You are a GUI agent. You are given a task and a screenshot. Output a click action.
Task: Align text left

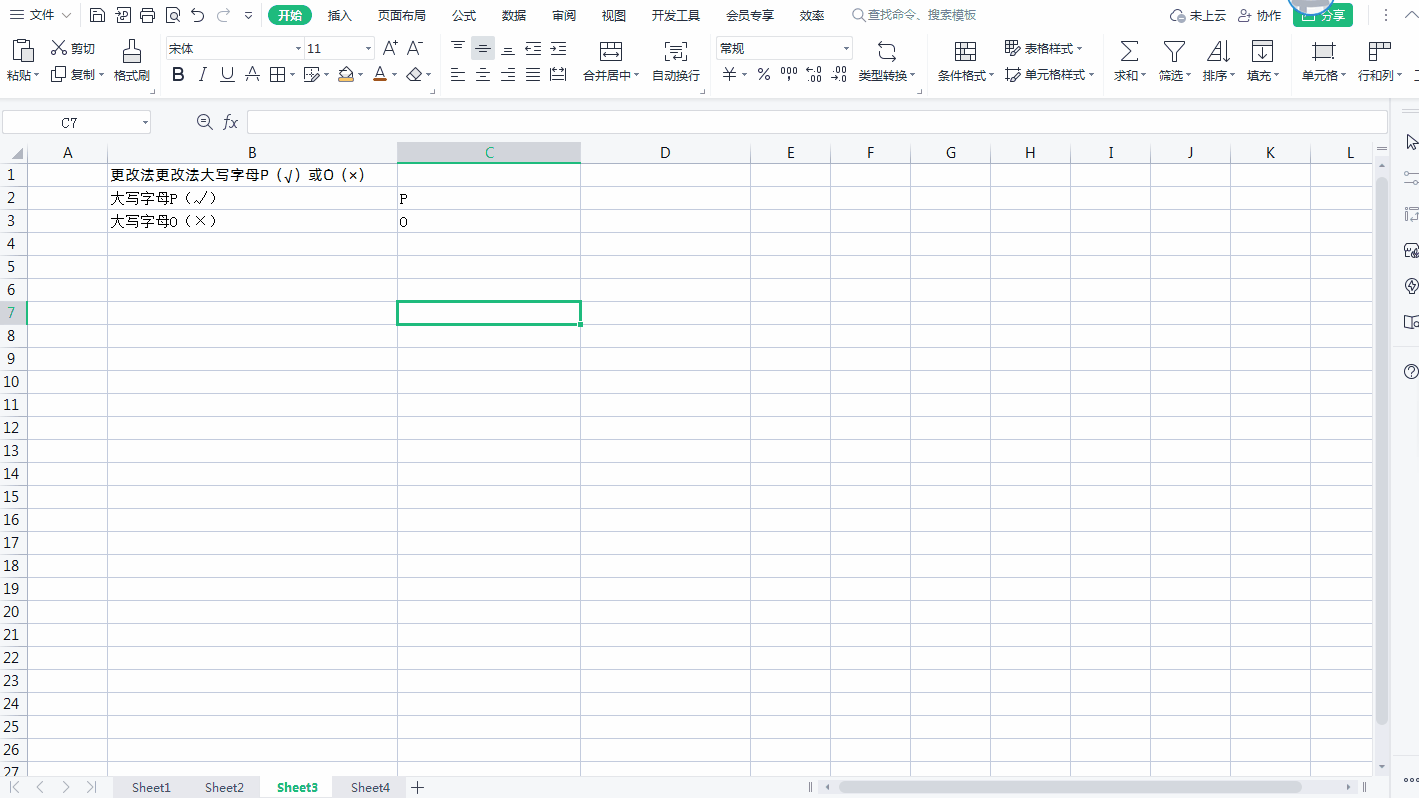pyautogui.click(x=458, y=74)
